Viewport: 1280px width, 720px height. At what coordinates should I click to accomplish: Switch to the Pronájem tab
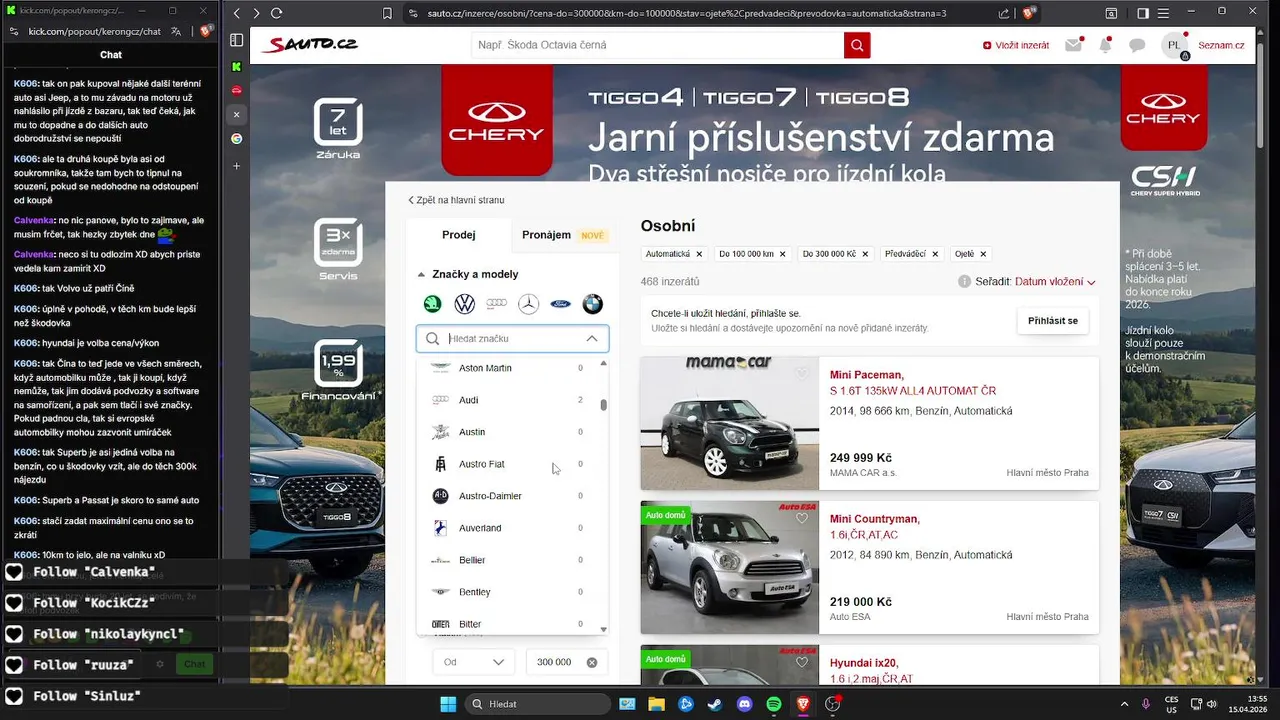pos(563,235)
